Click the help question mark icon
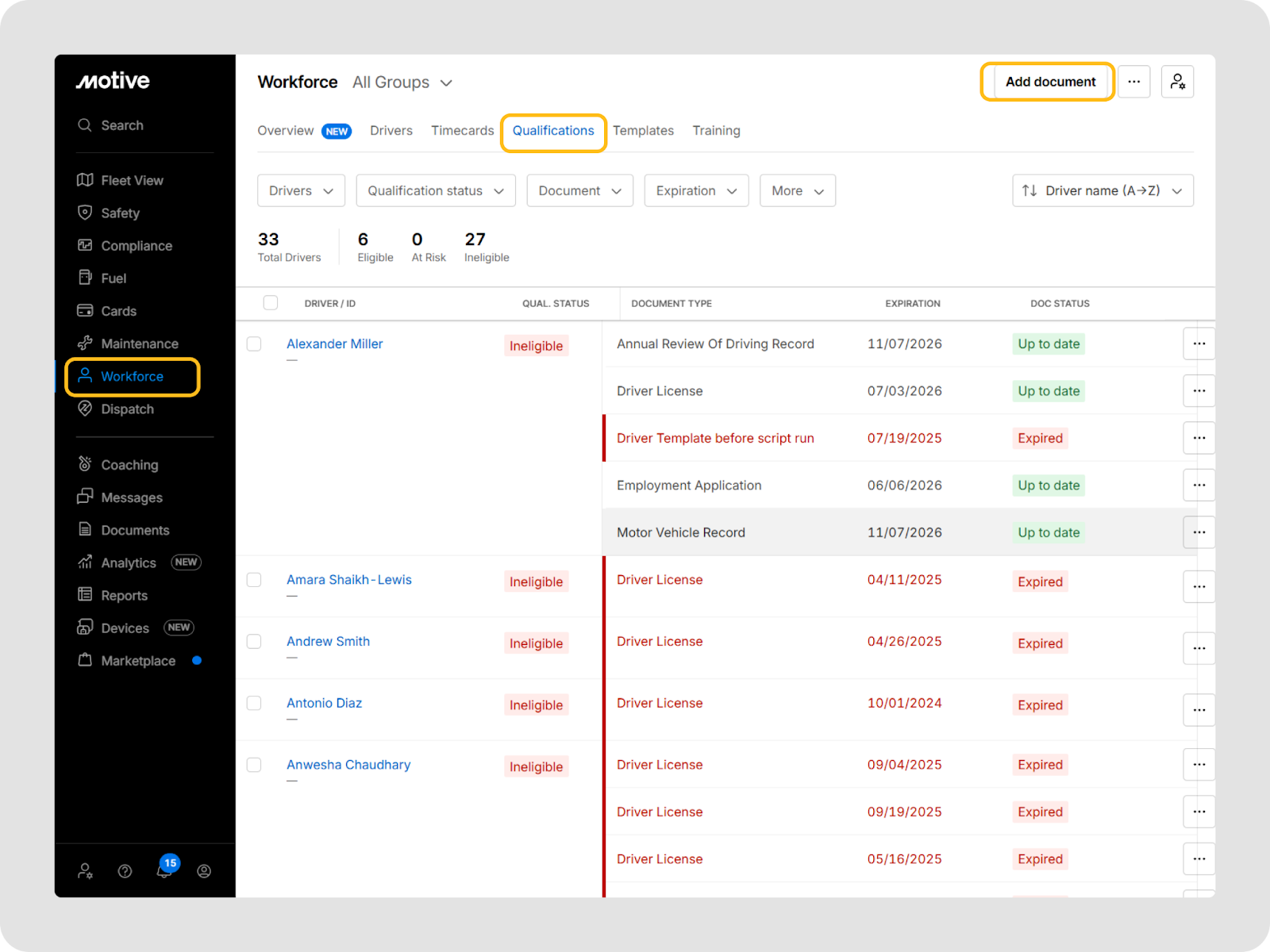1270x952 pixels. [125, 871]
